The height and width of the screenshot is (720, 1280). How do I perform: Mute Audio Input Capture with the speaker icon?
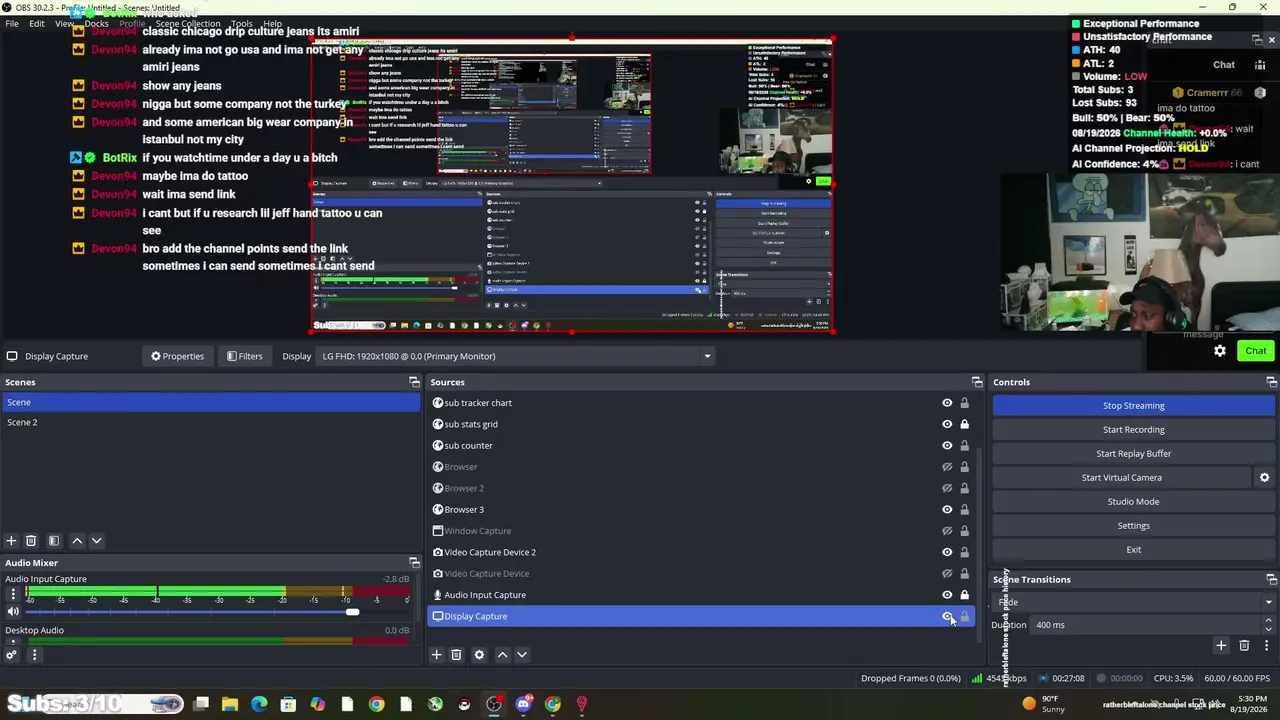[13, 611]
